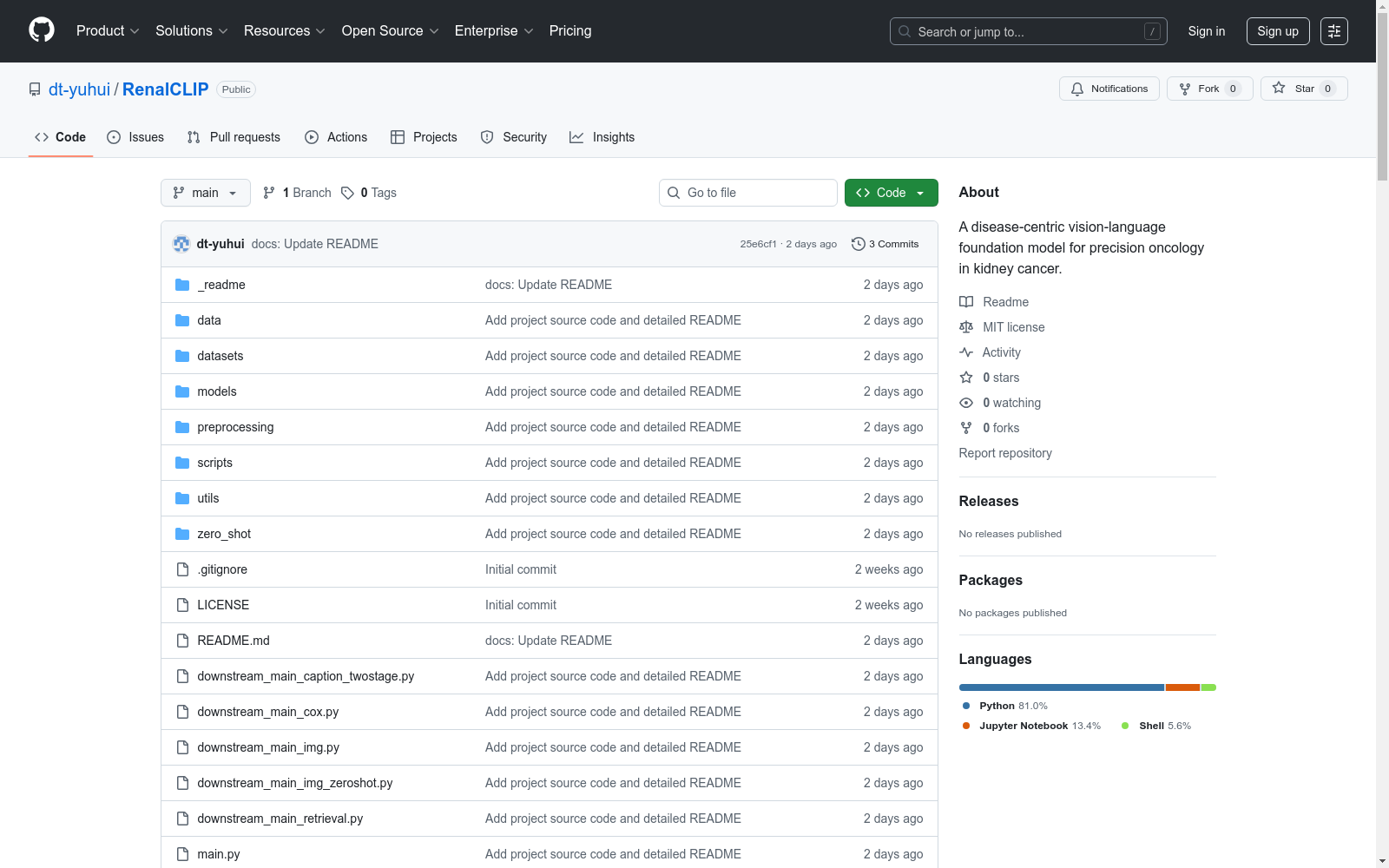Click the GitHub logo icon
The width and height of the screenshot is (1389, 868).
coord(42,30)
